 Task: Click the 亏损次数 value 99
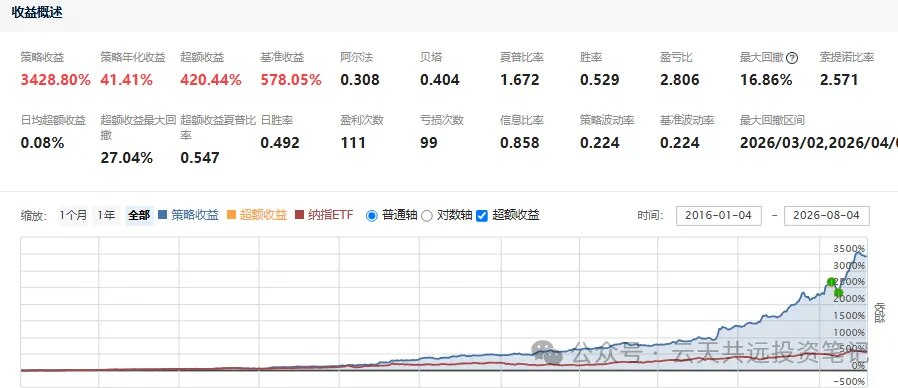pyautogui.click(x=429, y=143)
